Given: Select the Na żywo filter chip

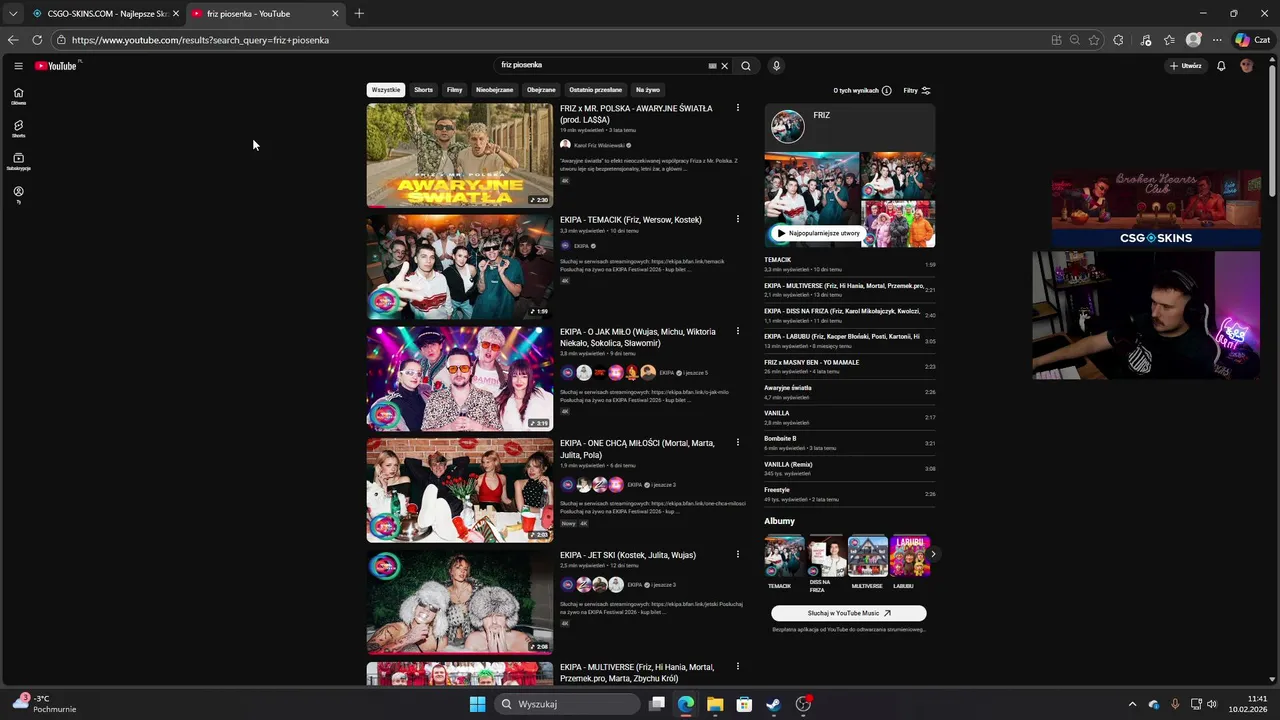Looking at the screenshot, I should click(x=648, y=90).
